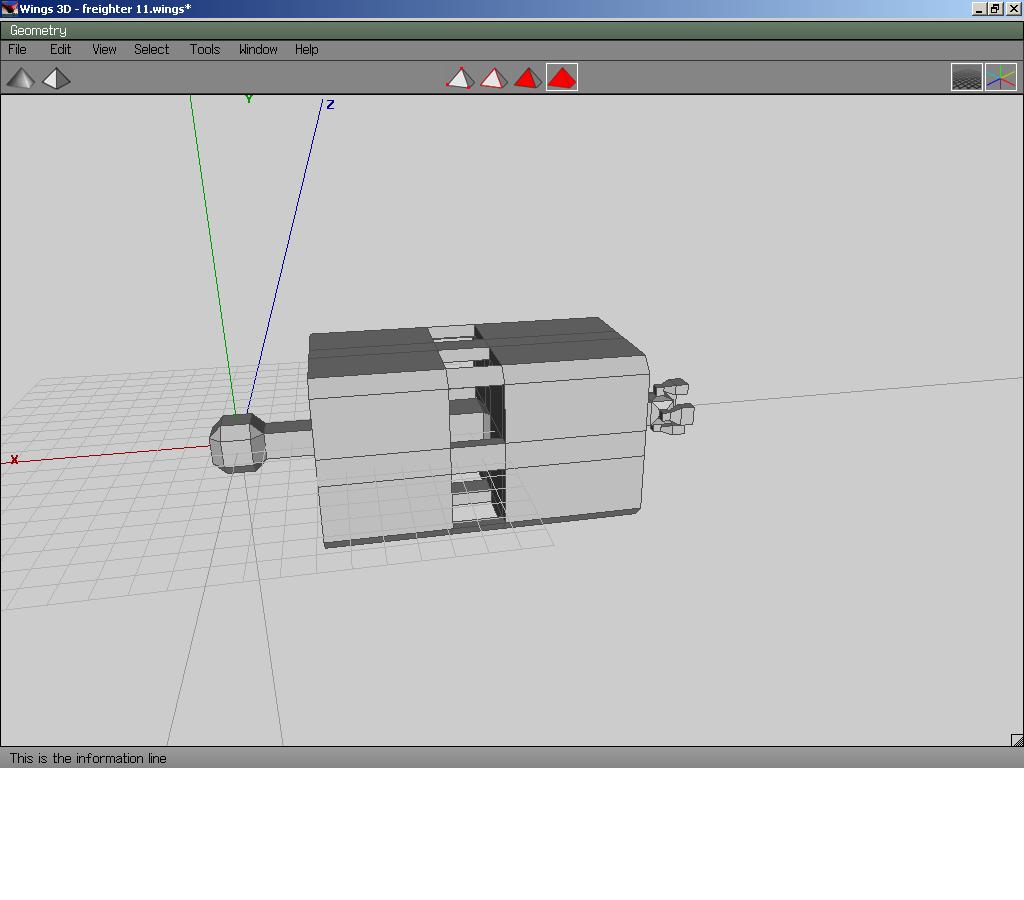Expand the Tools menu

[205, 49]
